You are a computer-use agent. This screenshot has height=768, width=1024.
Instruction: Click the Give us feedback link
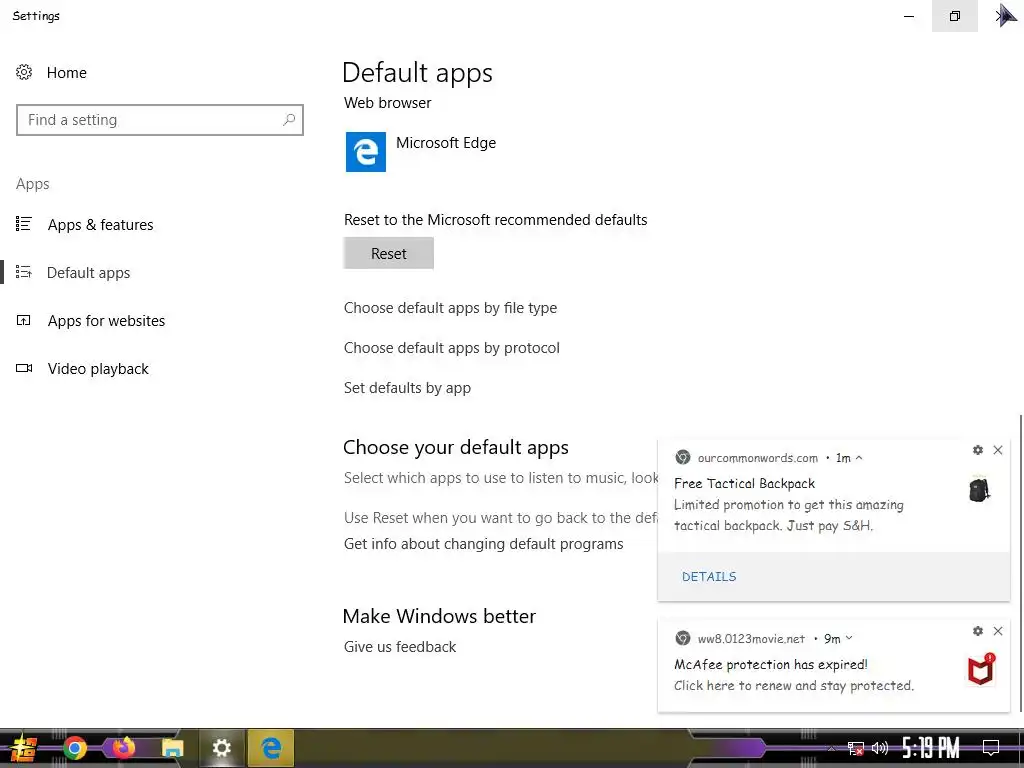tap(400, 647)
